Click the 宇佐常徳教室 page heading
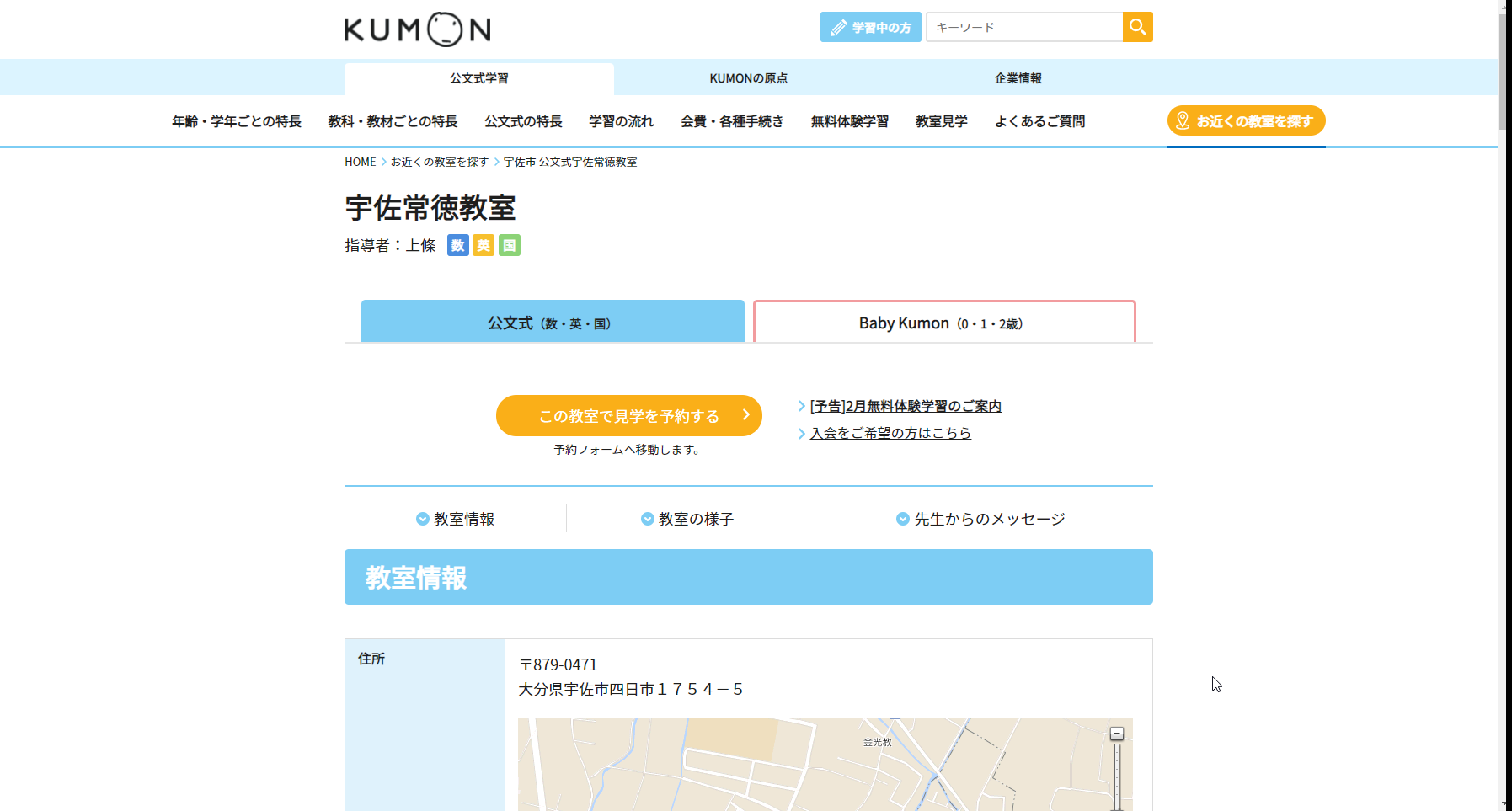The image size is (1512, 811). pos(430,207)
